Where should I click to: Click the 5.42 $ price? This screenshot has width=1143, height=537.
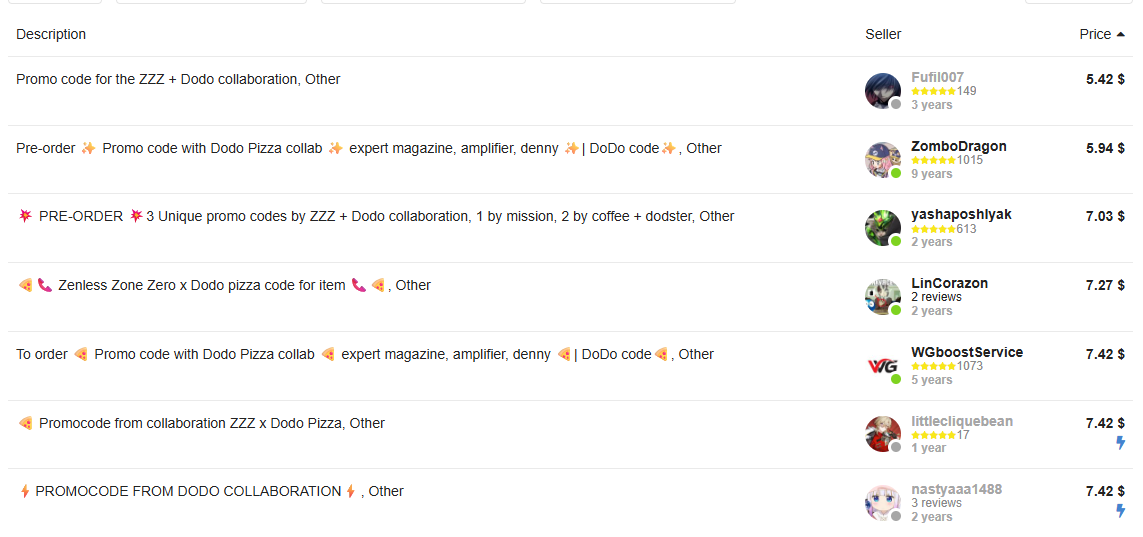[1105, 79]
